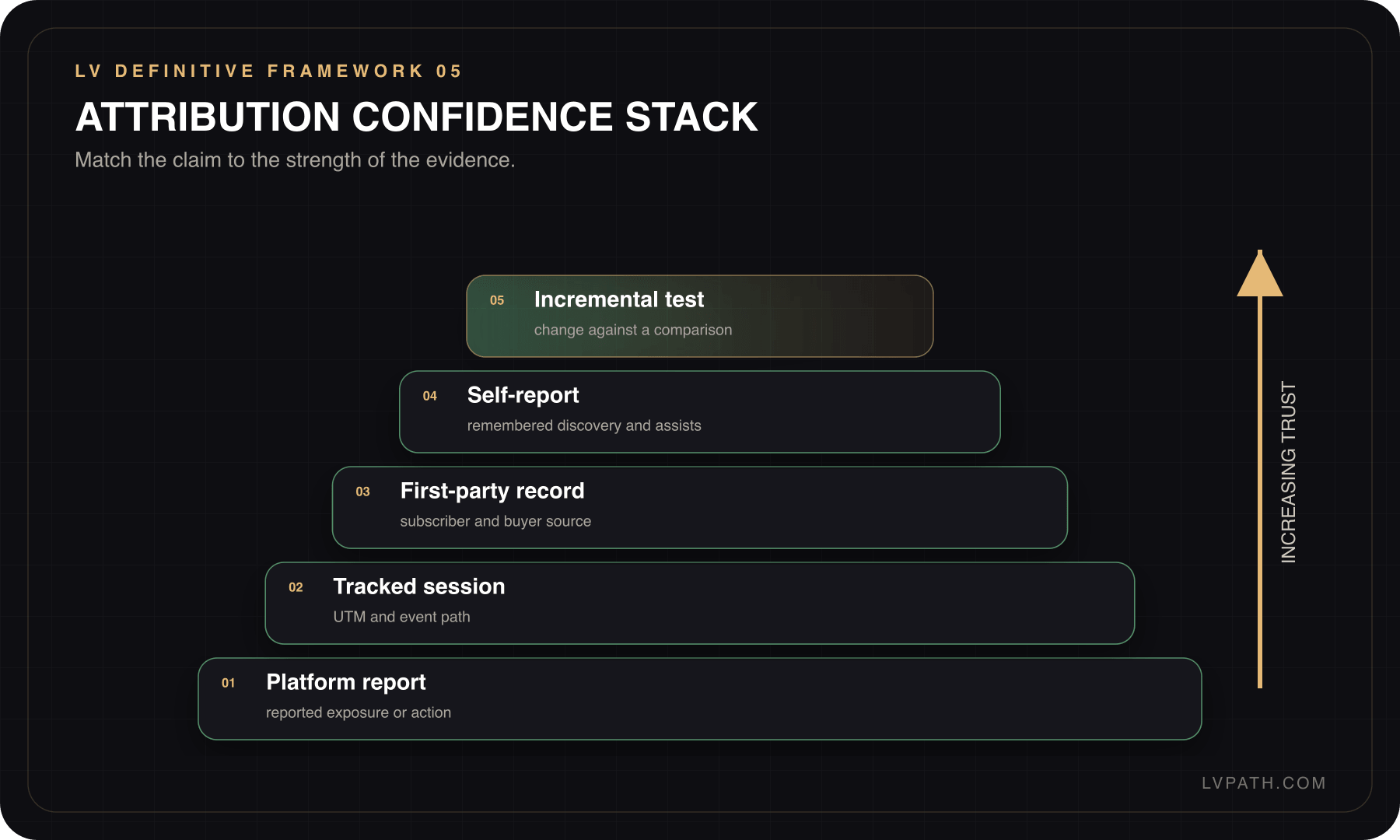This screenshot has height=840, width=1400.
Task: Select the Platform report card
Action: tap(700, 699)
